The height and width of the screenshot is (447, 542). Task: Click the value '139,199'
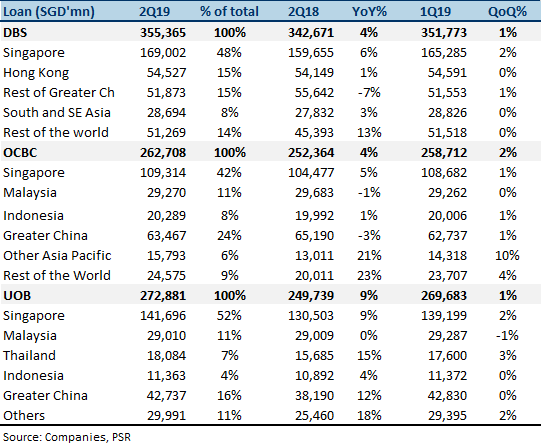444,316
